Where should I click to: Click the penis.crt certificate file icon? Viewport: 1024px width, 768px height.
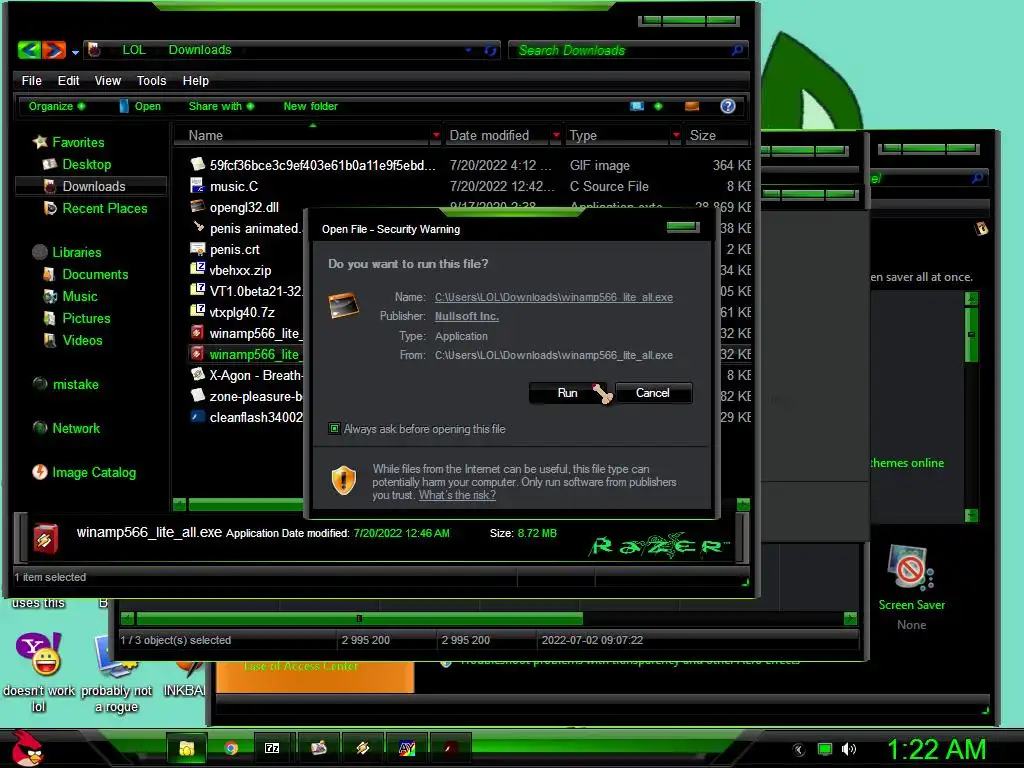coord(197,248)
